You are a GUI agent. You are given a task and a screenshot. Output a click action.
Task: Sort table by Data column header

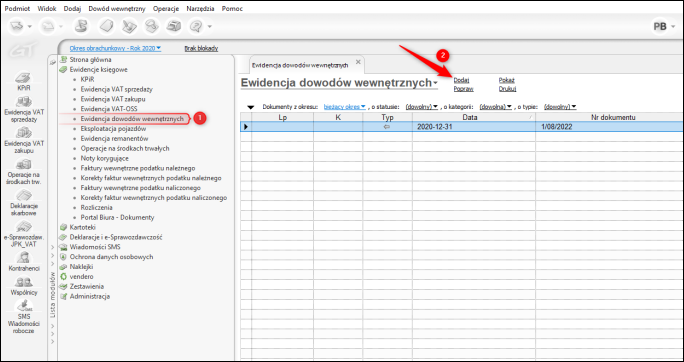(474, 117)
